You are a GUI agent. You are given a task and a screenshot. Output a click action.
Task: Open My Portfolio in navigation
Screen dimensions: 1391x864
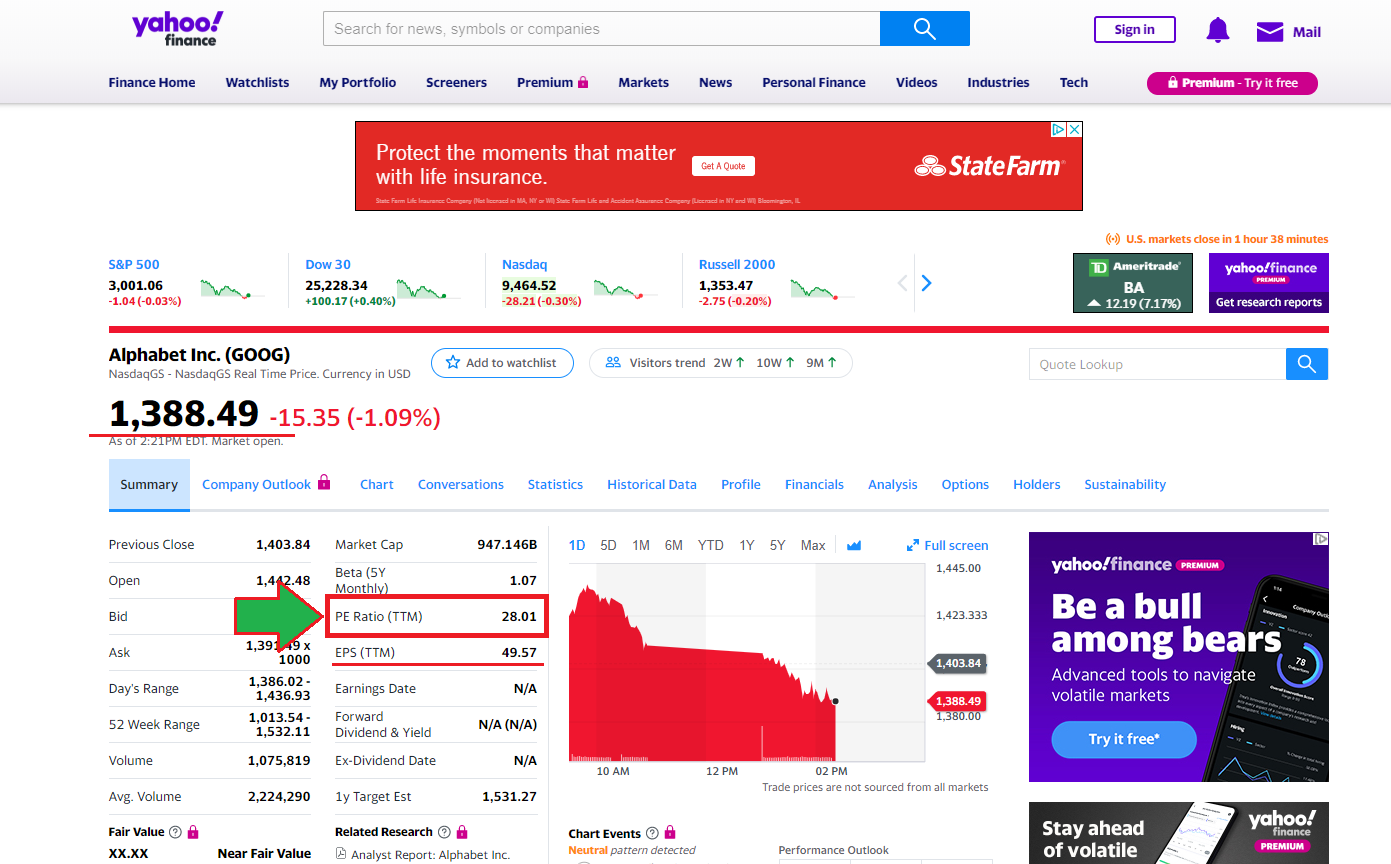click(x=358, y=82)
